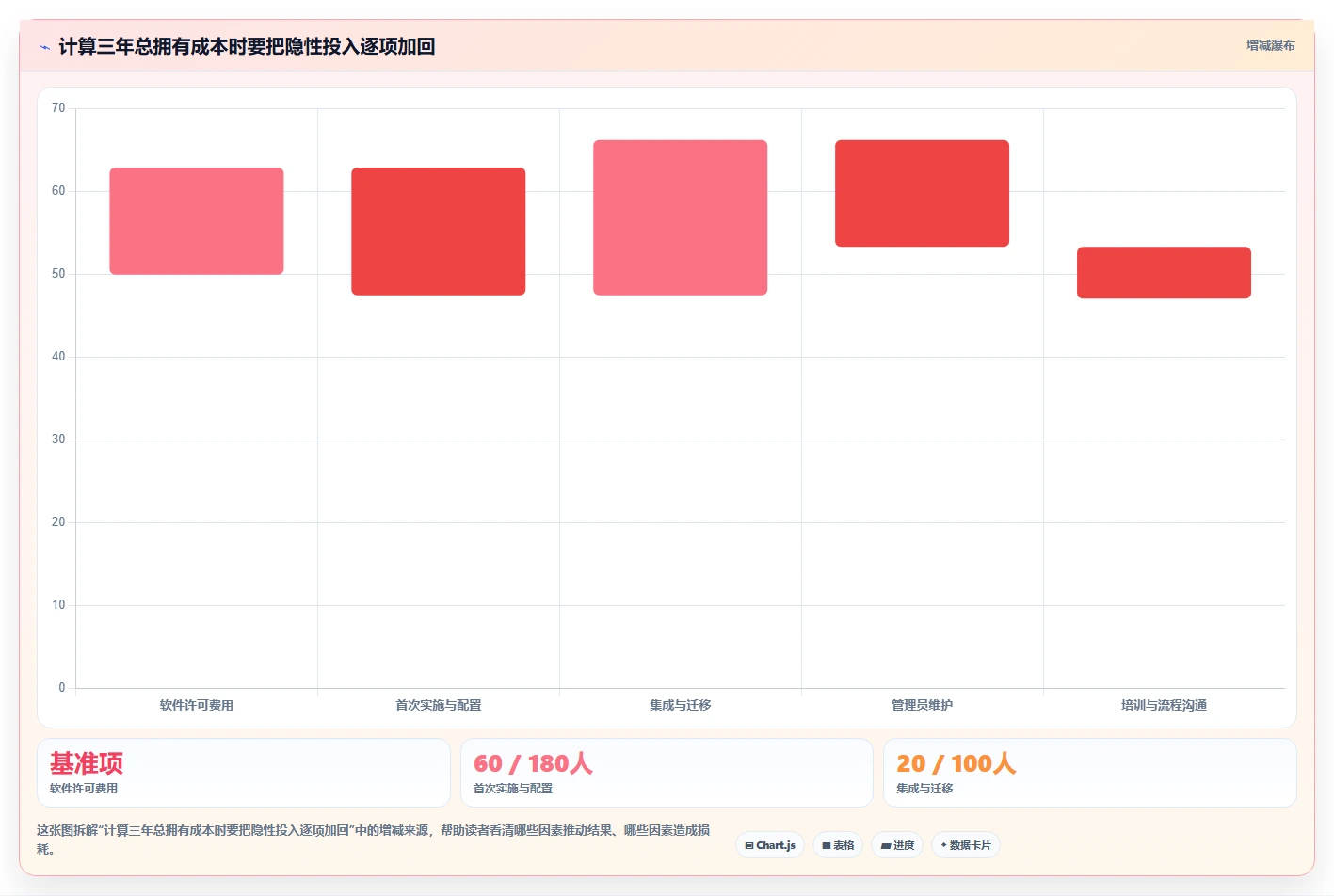Click the y-axis label 10
This screenshot has width=1334, height=896.
[58, 605]
